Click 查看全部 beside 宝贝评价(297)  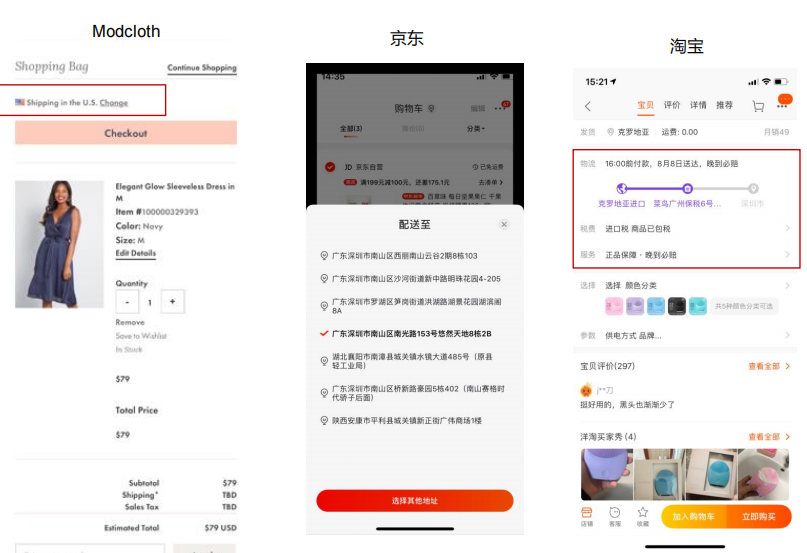pyautogui.click(x=768, y=366)
